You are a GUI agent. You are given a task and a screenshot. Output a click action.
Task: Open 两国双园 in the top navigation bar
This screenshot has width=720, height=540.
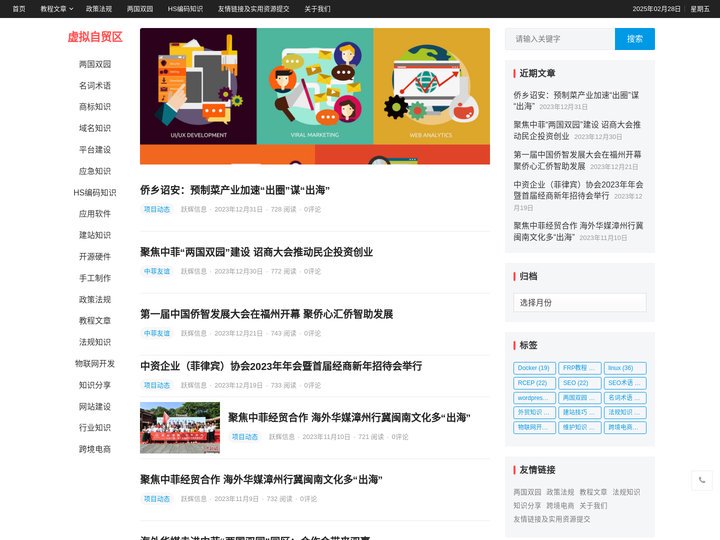140,9
